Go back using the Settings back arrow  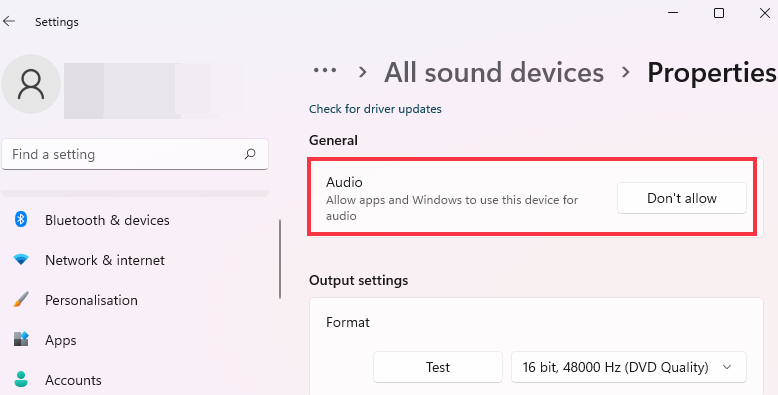click(9, 21)
